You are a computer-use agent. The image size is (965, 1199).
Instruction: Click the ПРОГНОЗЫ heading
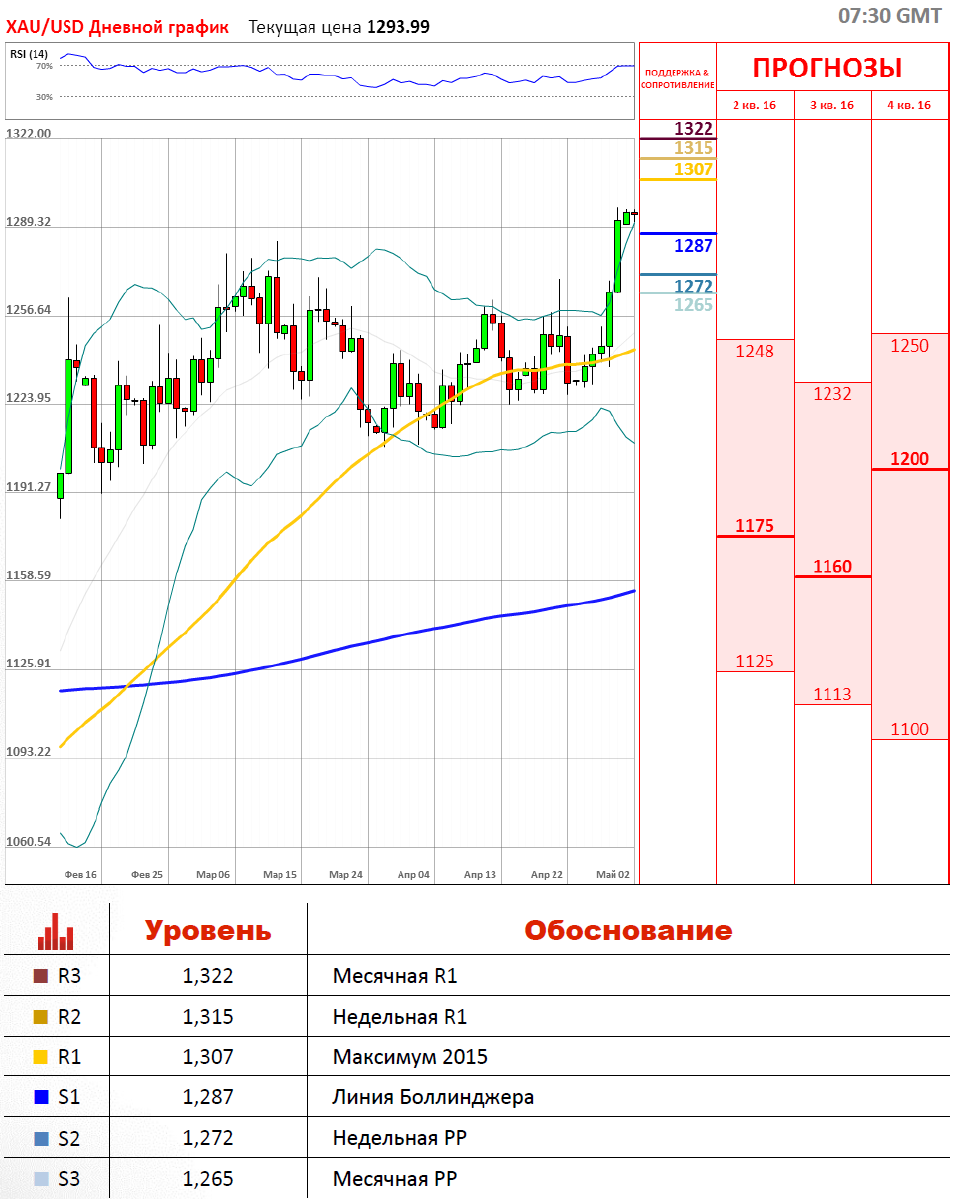point(827,68)
